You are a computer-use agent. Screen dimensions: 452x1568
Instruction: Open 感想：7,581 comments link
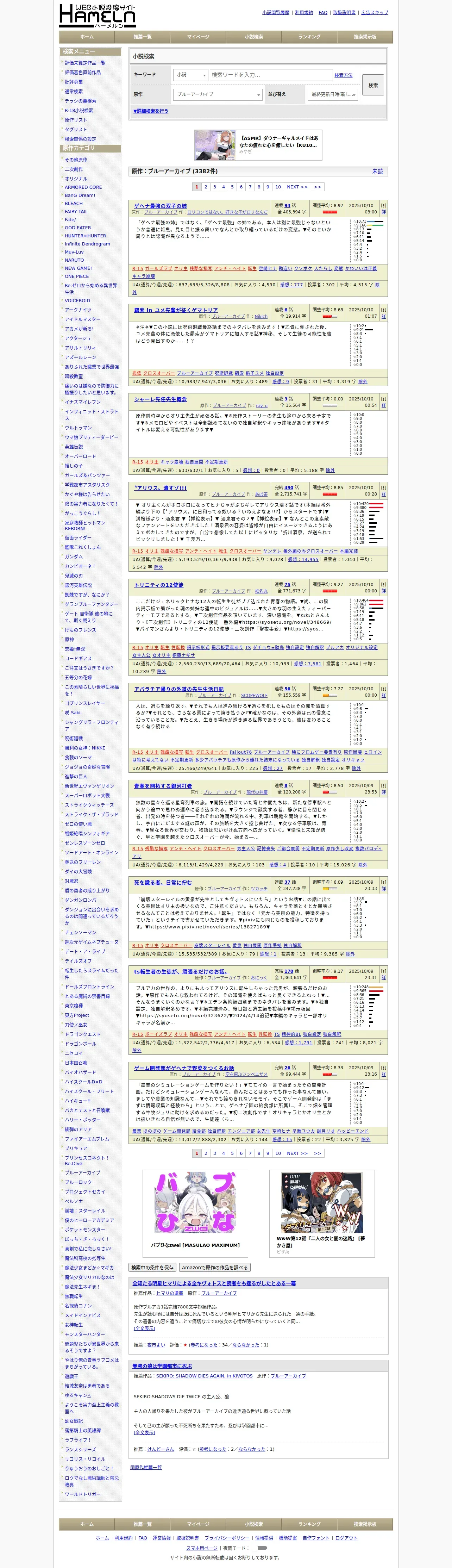308,664
